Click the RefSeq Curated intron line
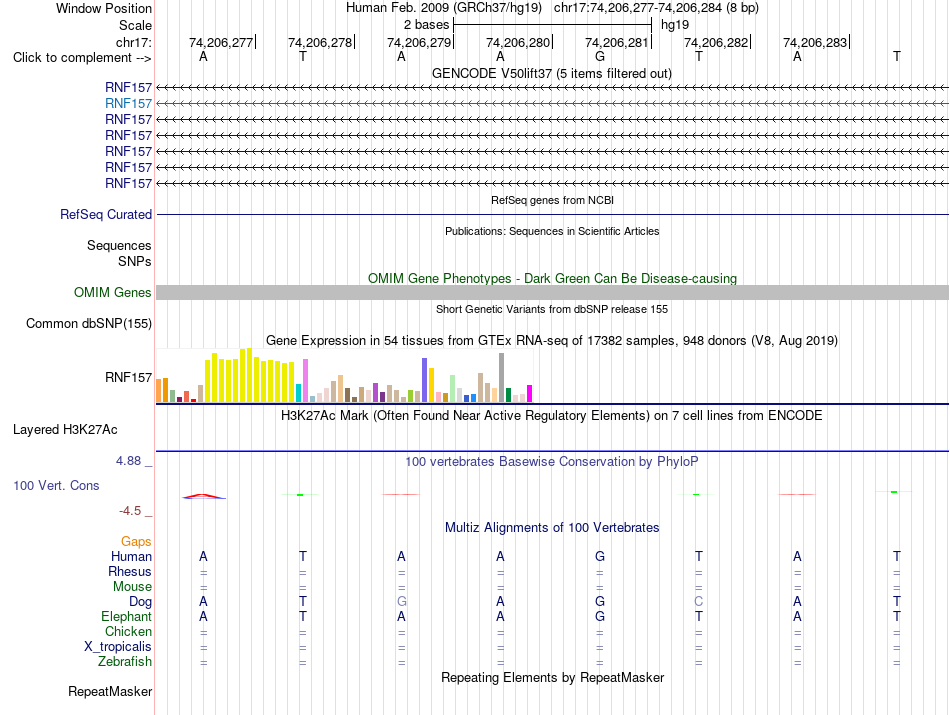This screenshot has height=715, width=950. pyautogui.click(x=552, y=214)
